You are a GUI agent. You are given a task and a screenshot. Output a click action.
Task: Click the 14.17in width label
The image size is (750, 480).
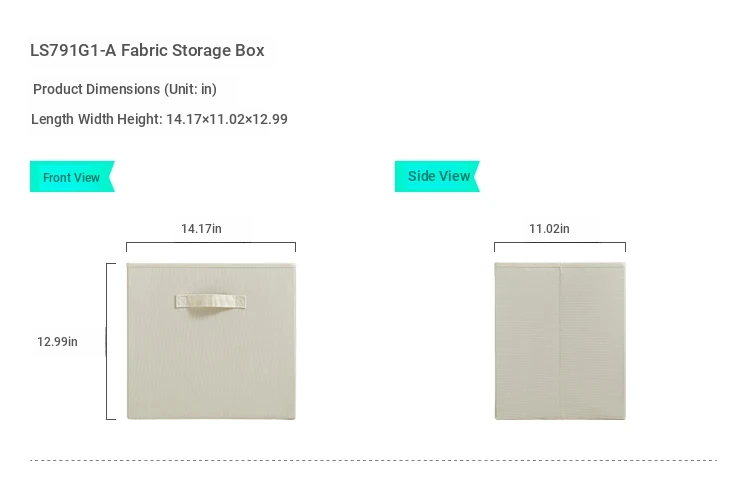tap(201, 229)
